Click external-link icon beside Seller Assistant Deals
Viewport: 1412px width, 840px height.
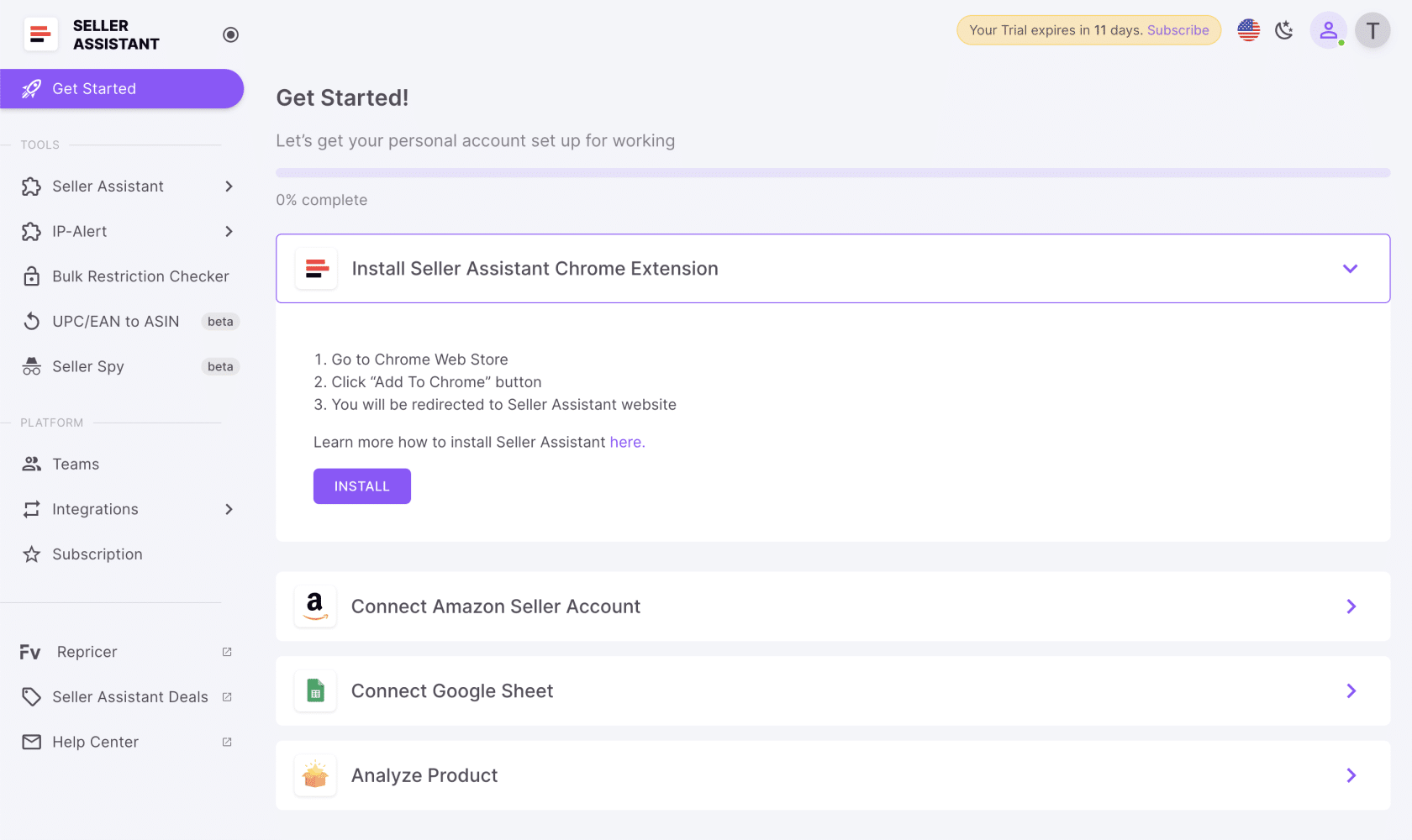(x=227, y=697)
